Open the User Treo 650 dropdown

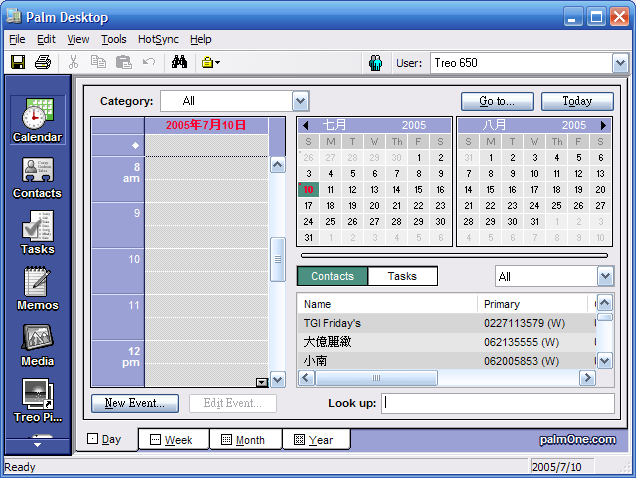click(621, 63)
